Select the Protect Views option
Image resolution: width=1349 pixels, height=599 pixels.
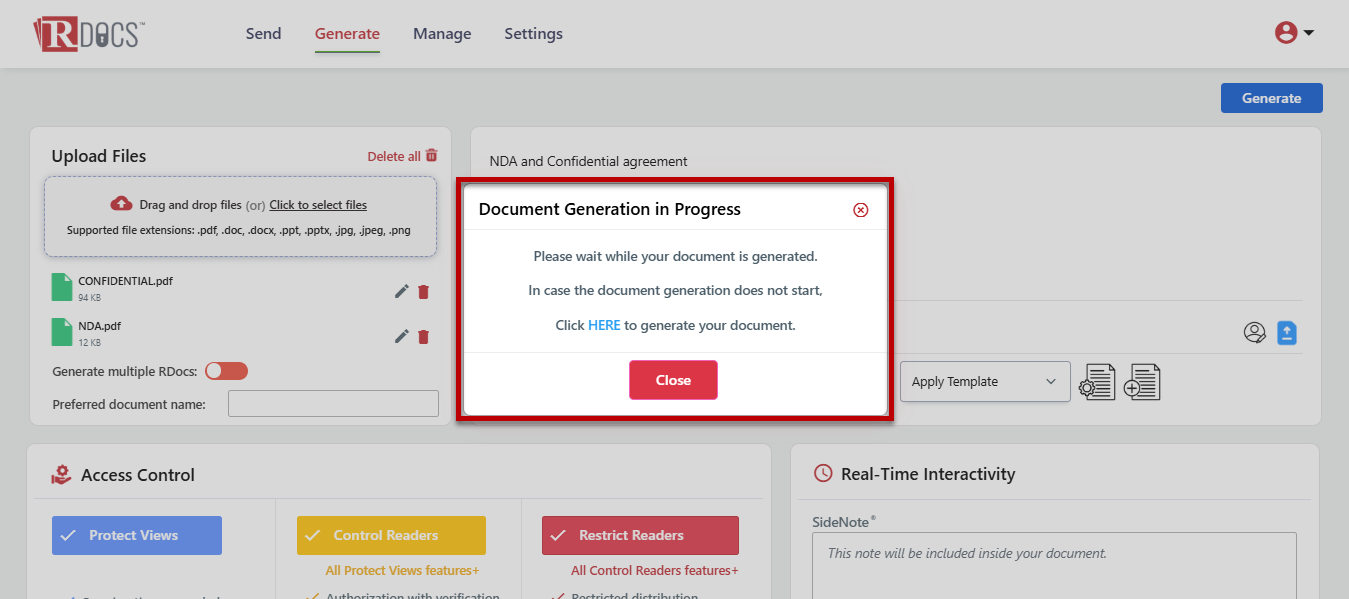(137, 535)
